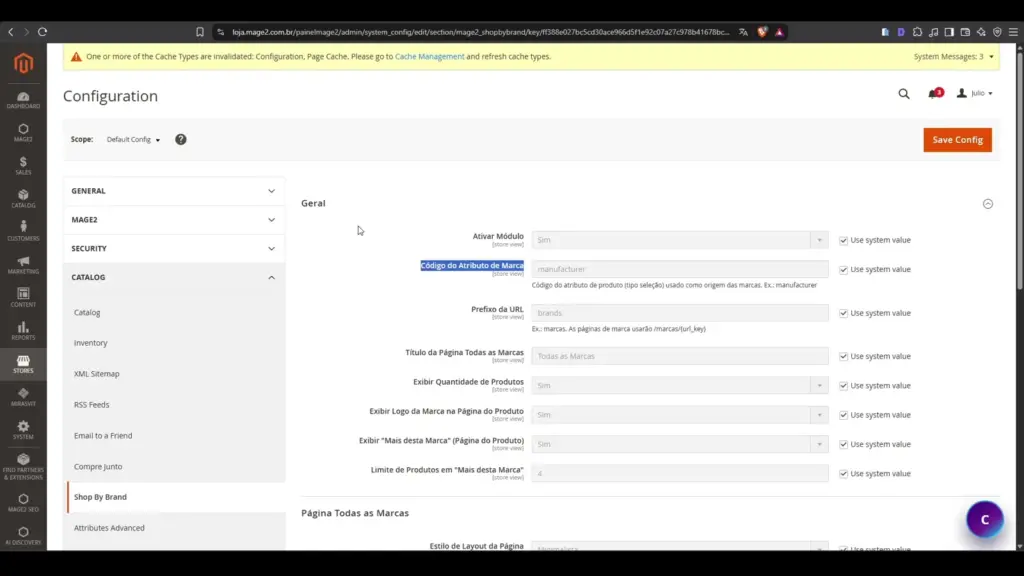
Task: Select Email to a Friend in submenu
Action: pos(103,436)
